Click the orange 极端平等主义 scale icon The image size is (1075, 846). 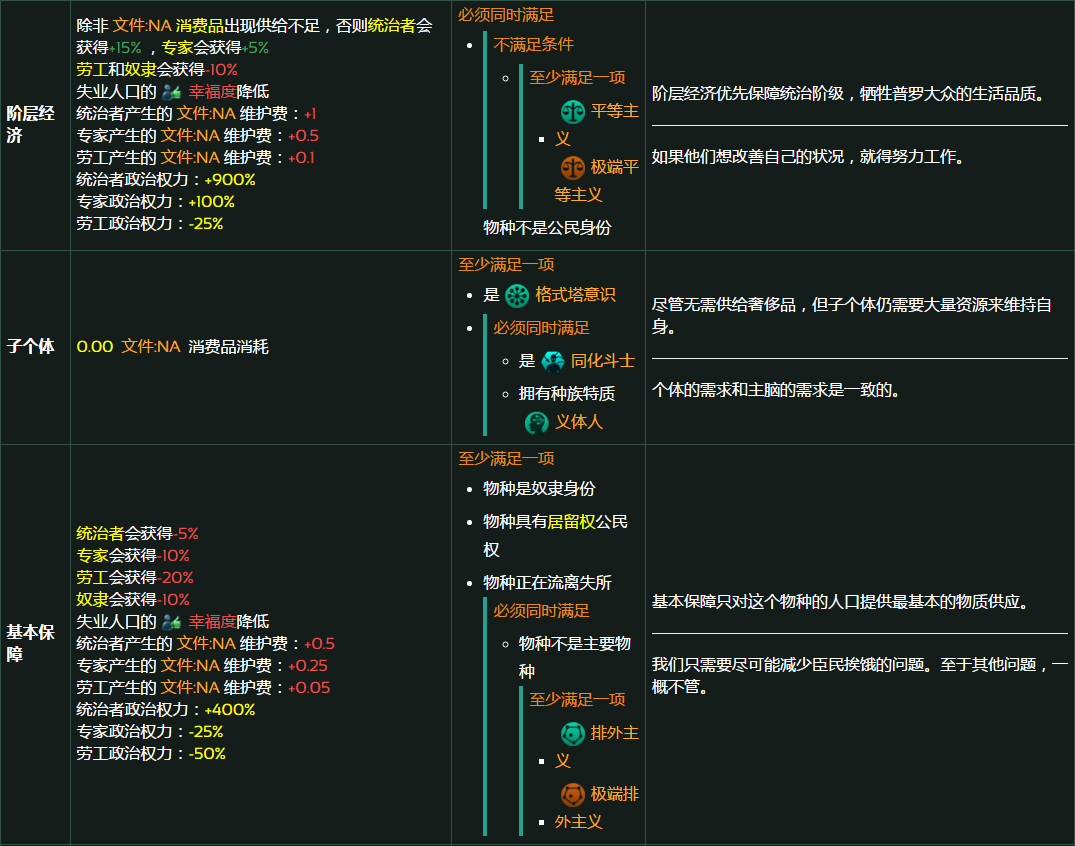(x=573, y=167)
